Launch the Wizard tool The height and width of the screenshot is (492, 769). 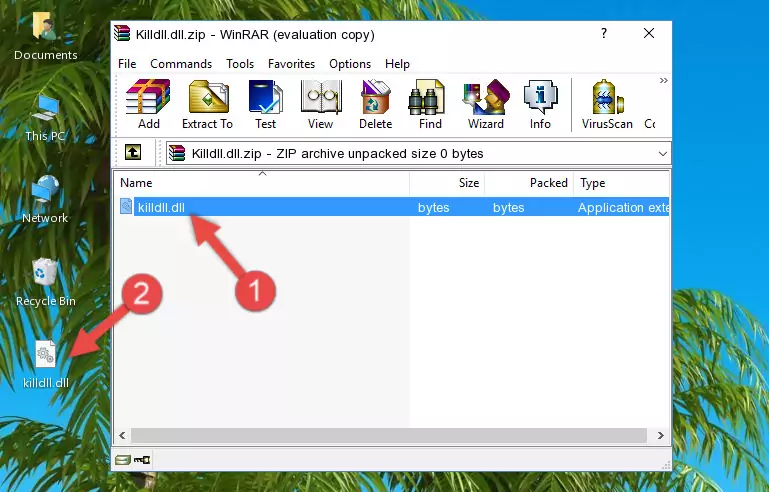tap(486, 104)
